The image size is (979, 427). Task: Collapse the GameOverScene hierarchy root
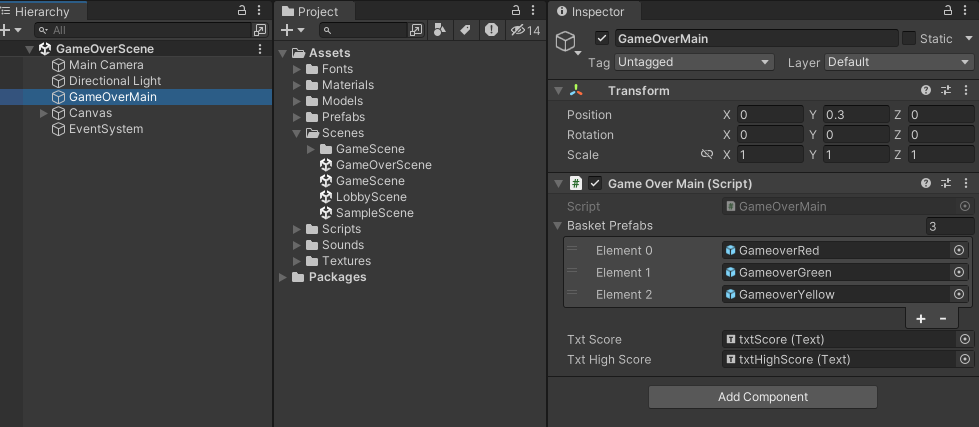[x=29, y=49]
